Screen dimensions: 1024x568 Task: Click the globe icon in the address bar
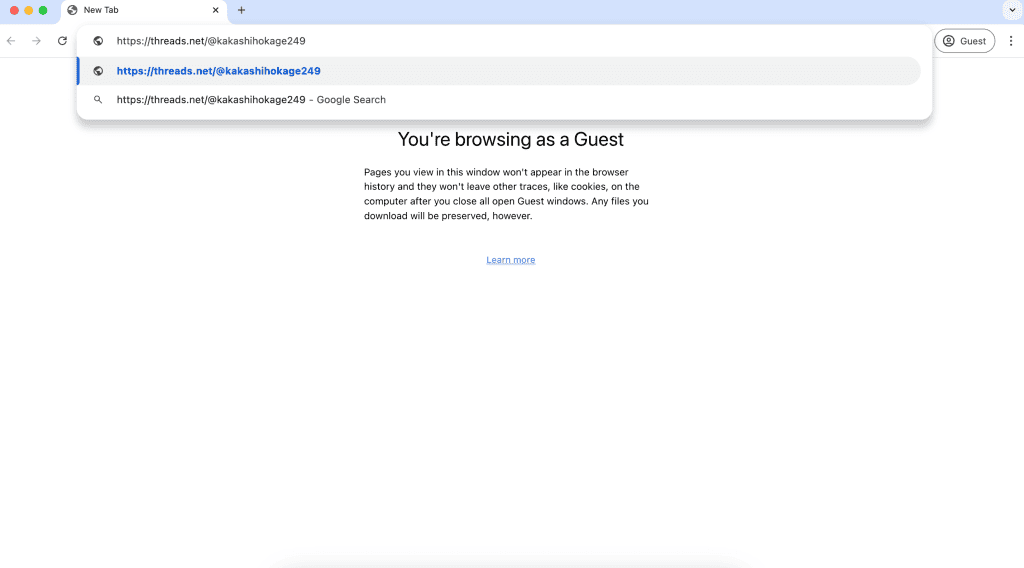(x=98, y=41)
